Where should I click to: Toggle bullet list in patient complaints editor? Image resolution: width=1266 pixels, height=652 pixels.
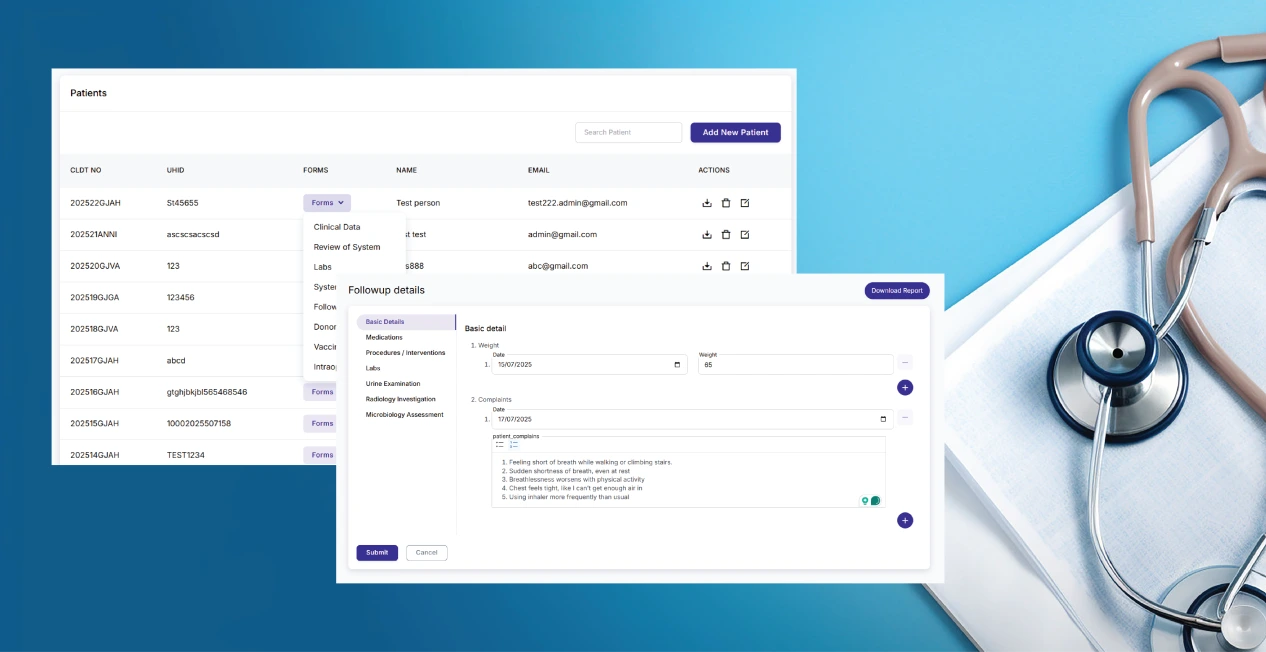click(500, 444)
